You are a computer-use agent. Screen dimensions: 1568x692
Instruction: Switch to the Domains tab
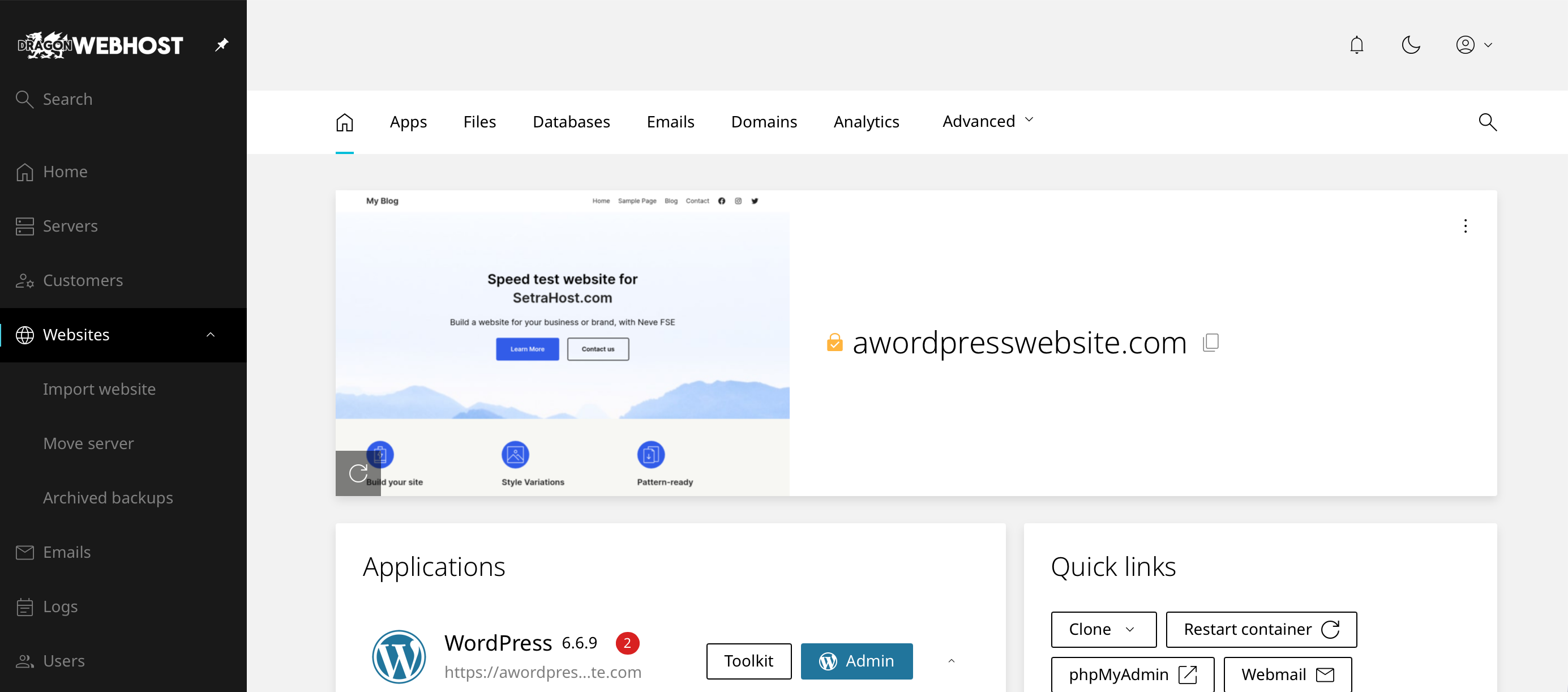(764, 122)
